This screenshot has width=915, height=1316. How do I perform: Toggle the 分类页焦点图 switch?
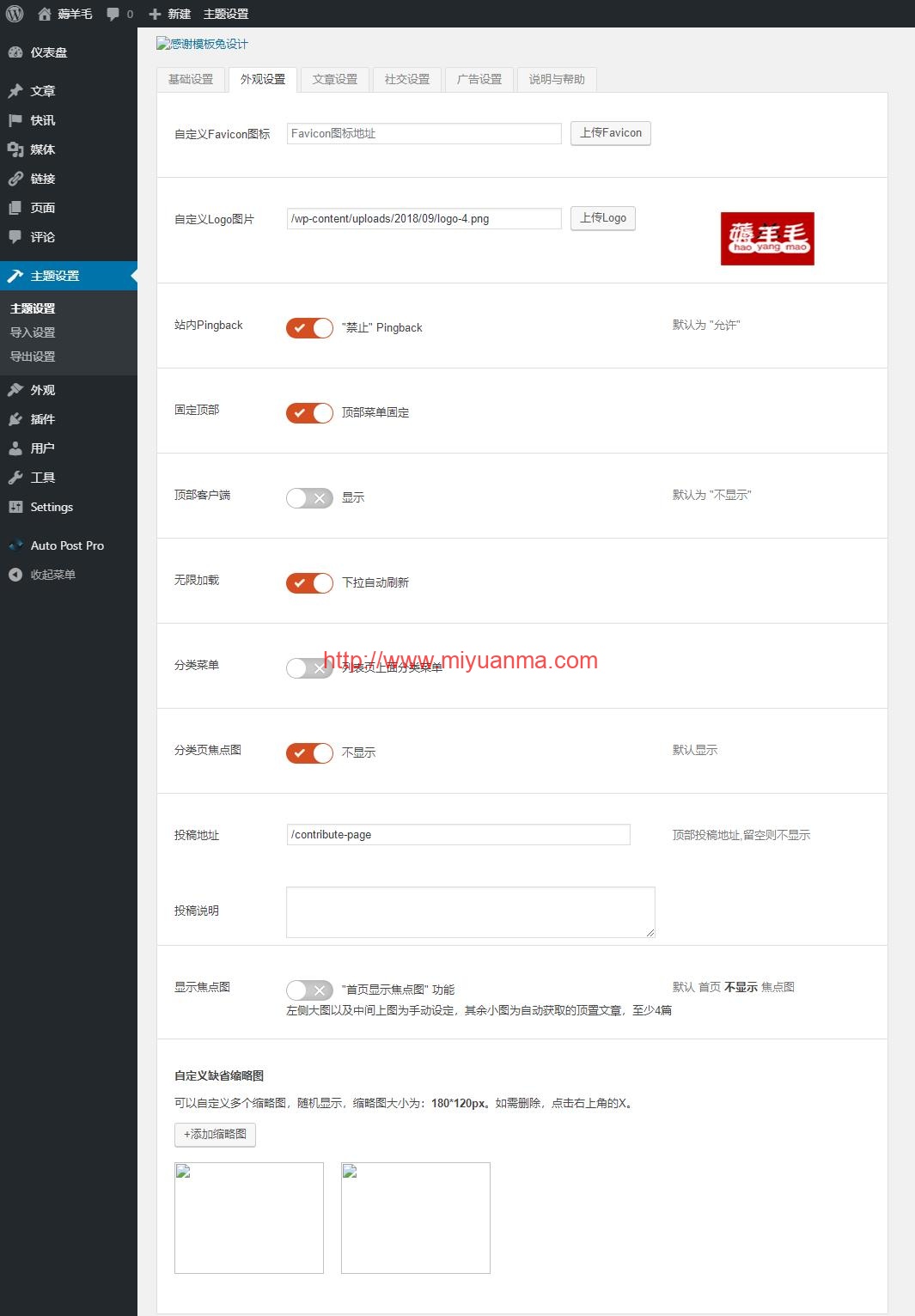click(x=309, y=752)
